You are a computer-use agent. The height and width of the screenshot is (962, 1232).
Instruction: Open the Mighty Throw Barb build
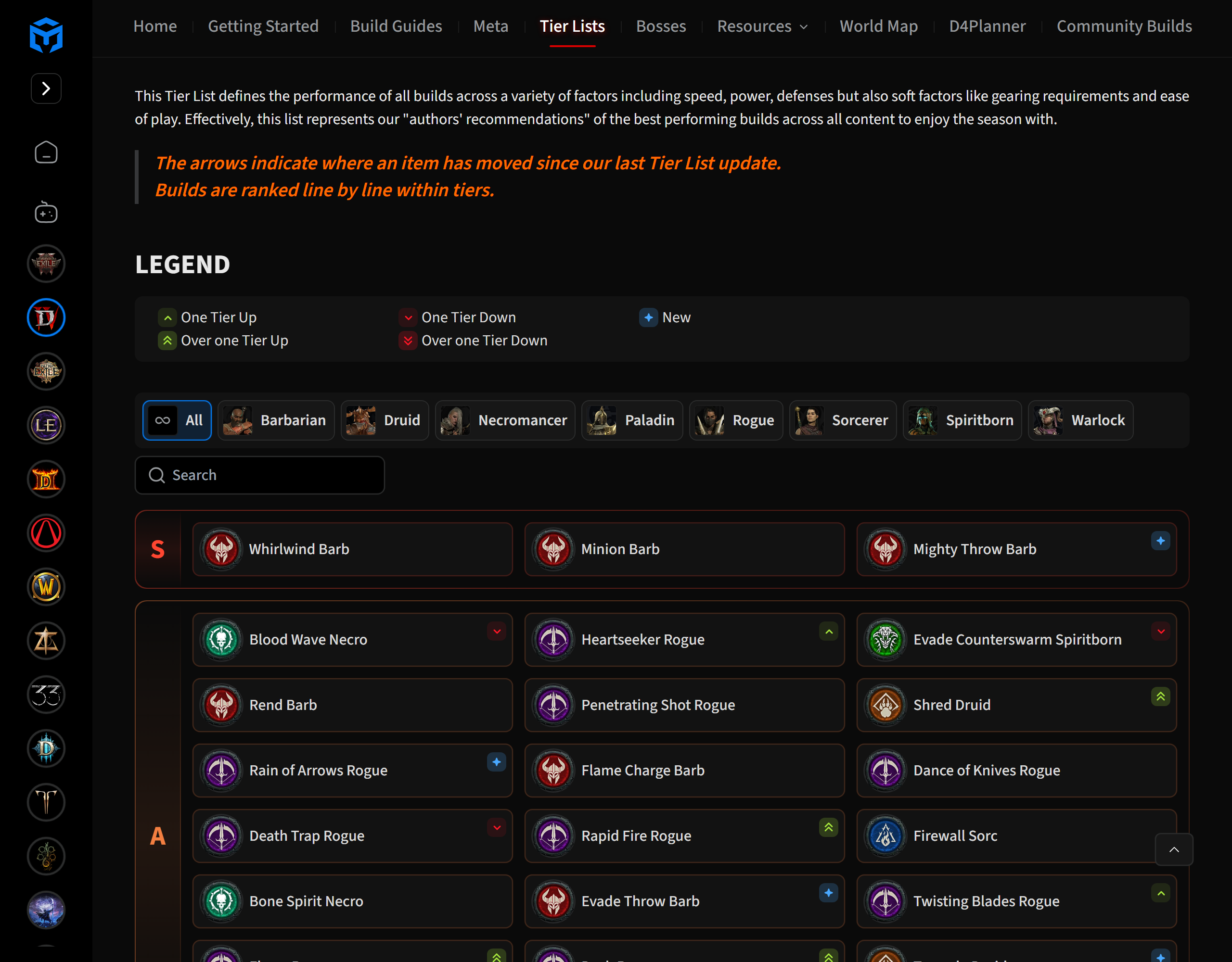(x=1016, y=549)
